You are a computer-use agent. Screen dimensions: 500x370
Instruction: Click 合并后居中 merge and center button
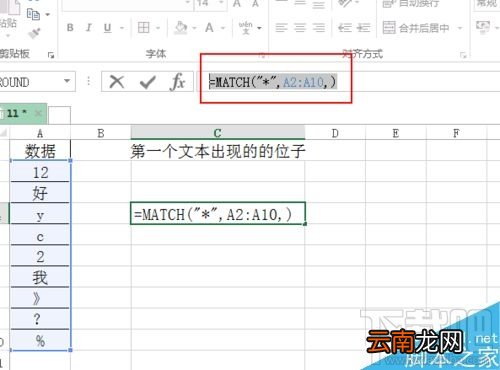pos(416,28)
